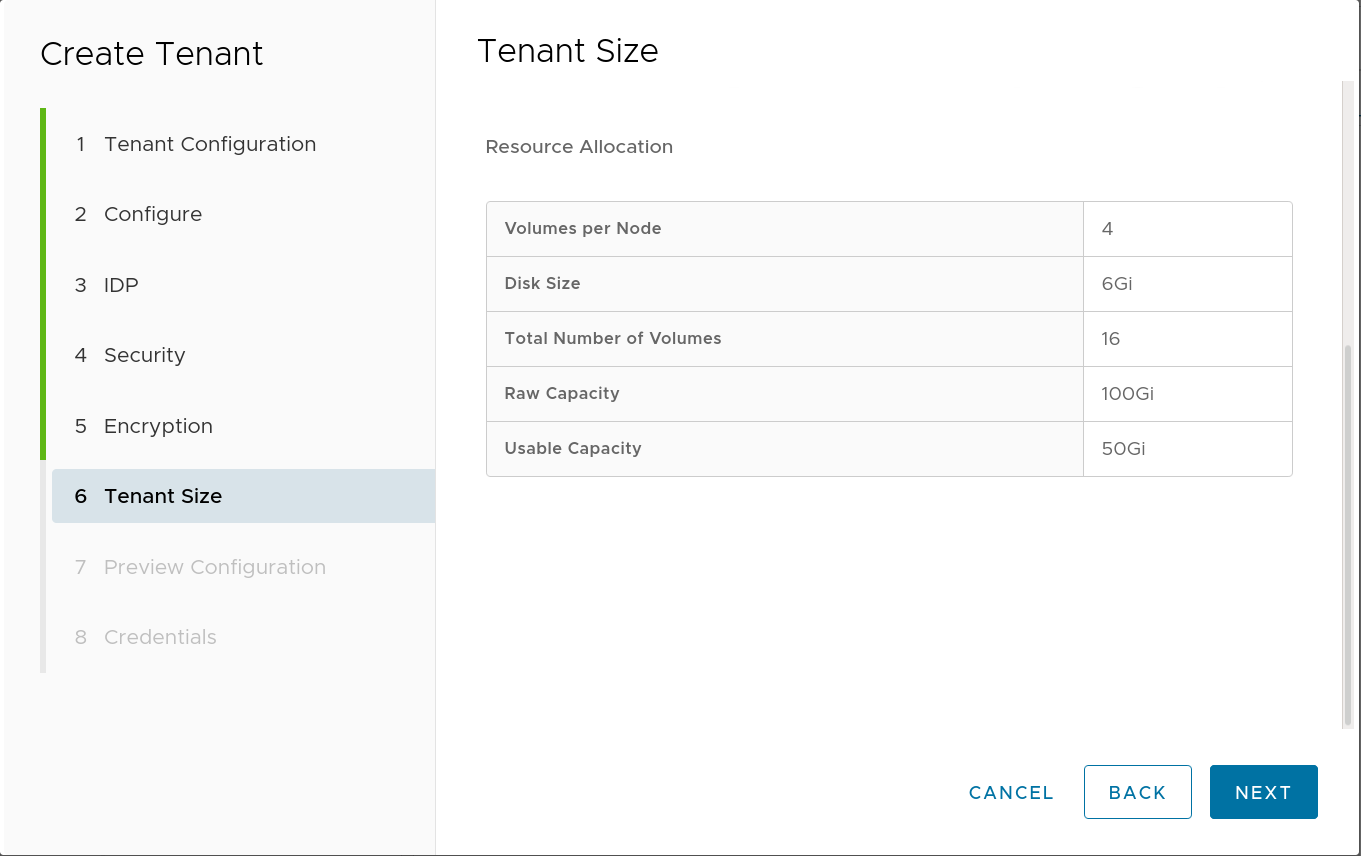This screenshot has width=1361, height=856.
Task: Select the Tenant Configuration step
Action: point(209,144)
